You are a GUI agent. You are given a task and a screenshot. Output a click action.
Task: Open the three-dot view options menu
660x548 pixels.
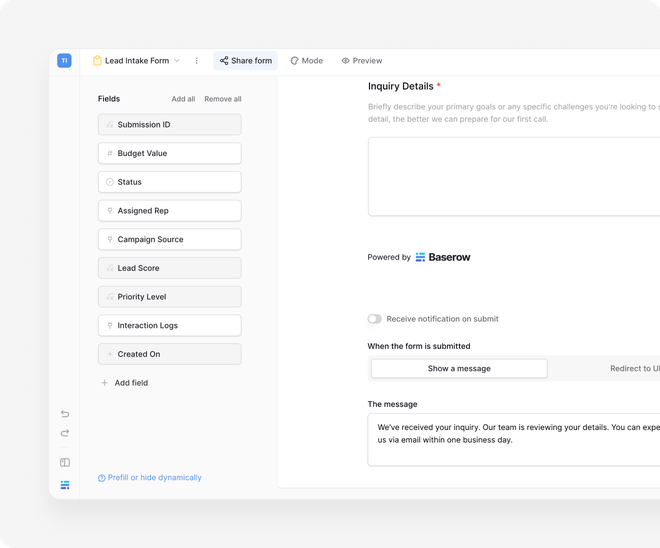pos(196,61)
